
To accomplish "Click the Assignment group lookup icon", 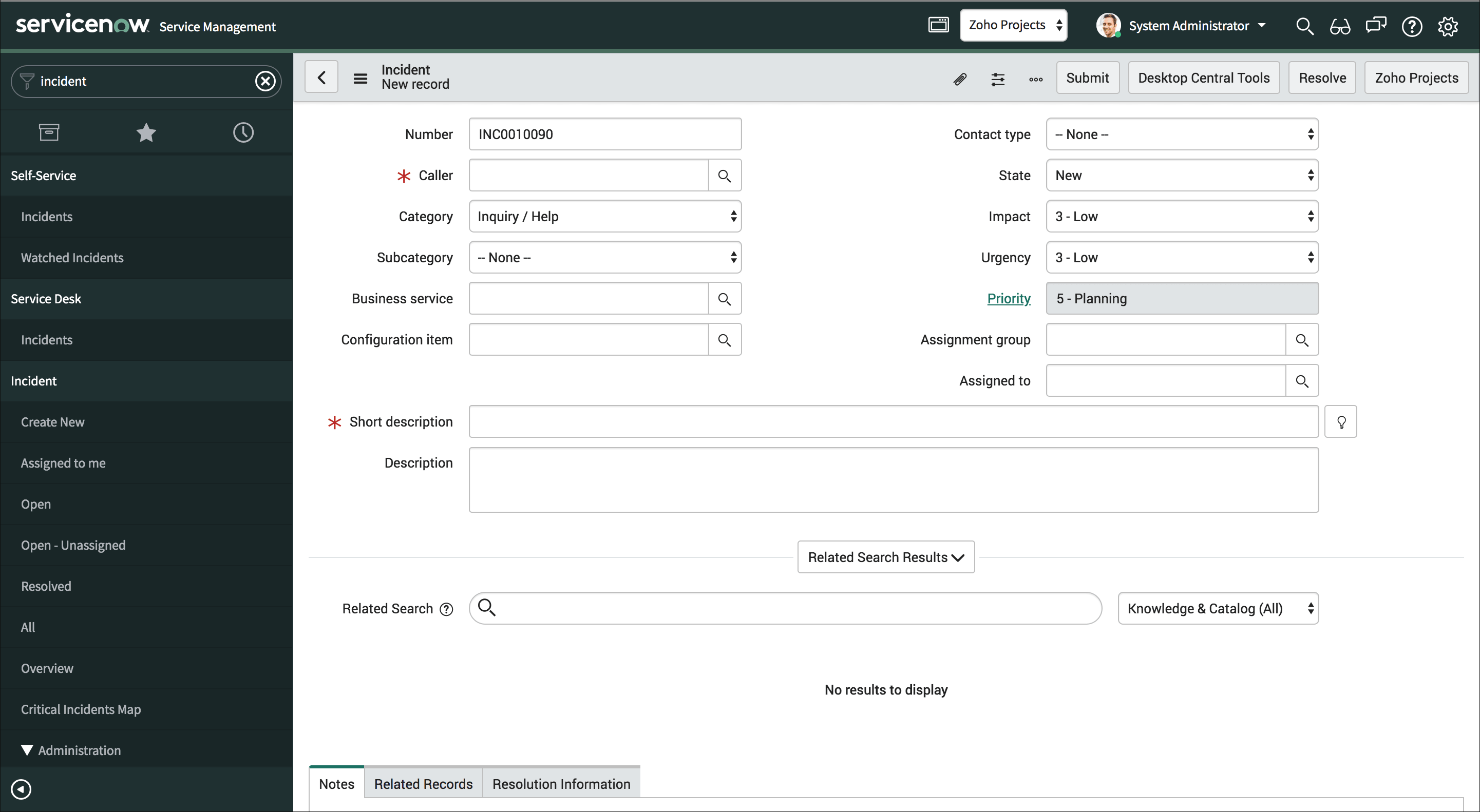I will 1301,340.
